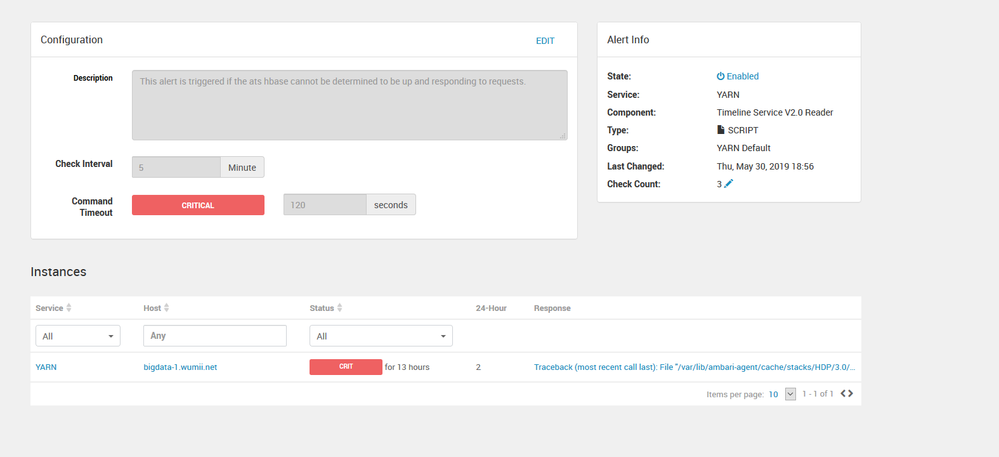Click the pencil icon next to Check Count
Screen dimensions: 999x457
[x=729, y=184]
